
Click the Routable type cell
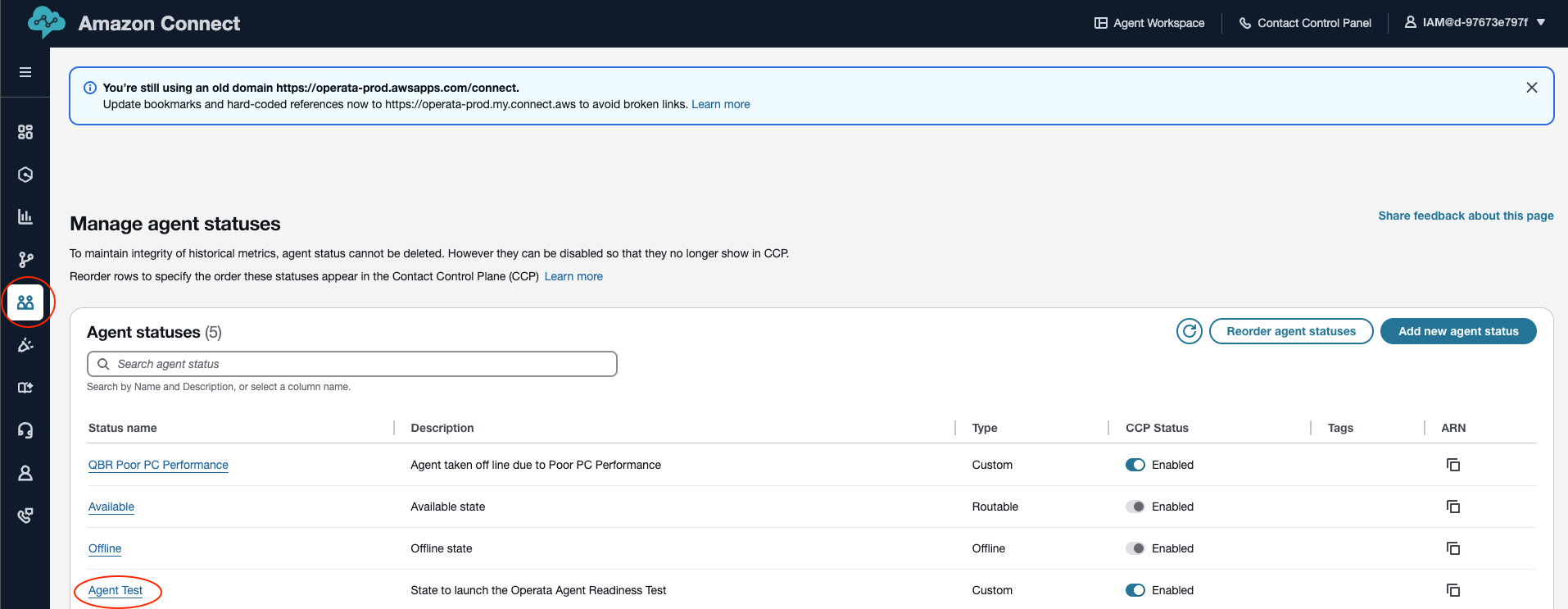tap(995, 507)
